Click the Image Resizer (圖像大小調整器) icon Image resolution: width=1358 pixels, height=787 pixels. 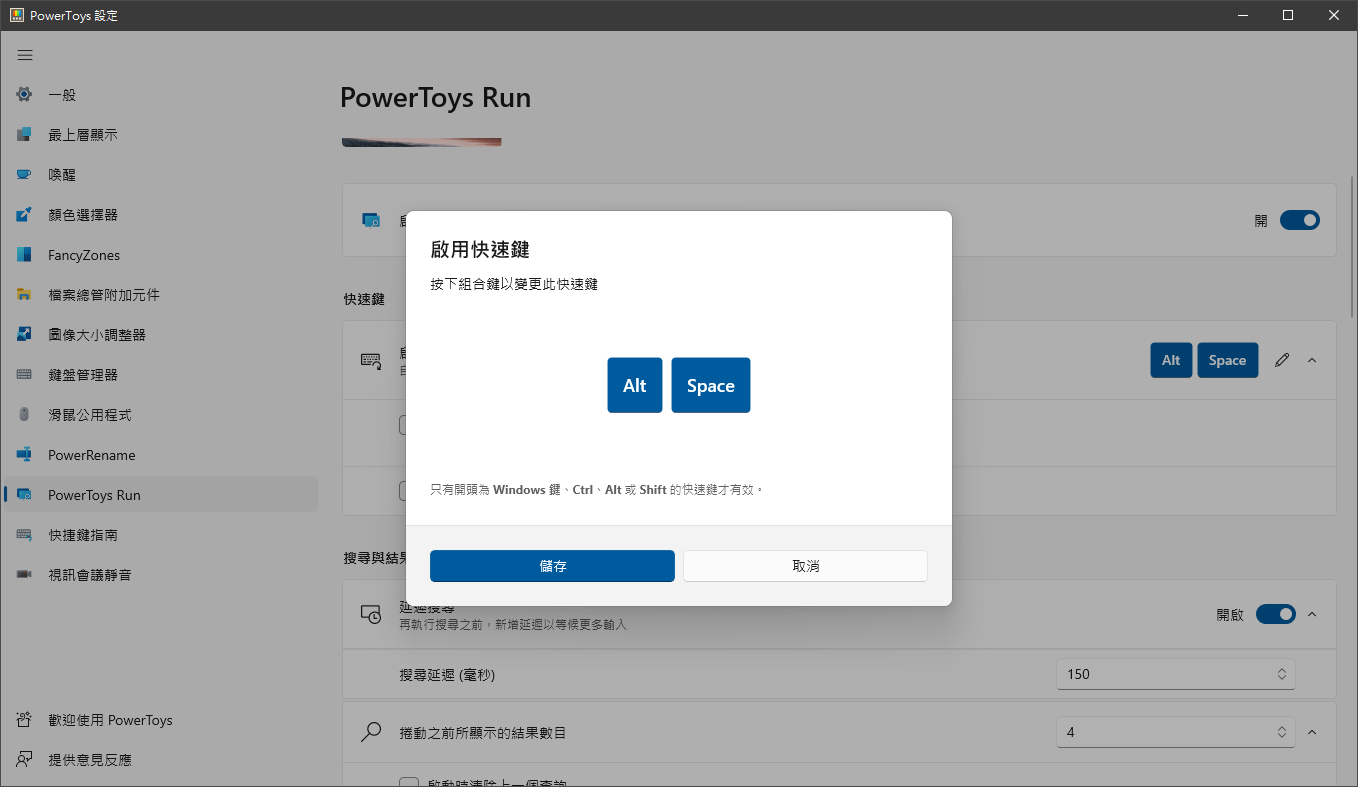click(24, 335)
